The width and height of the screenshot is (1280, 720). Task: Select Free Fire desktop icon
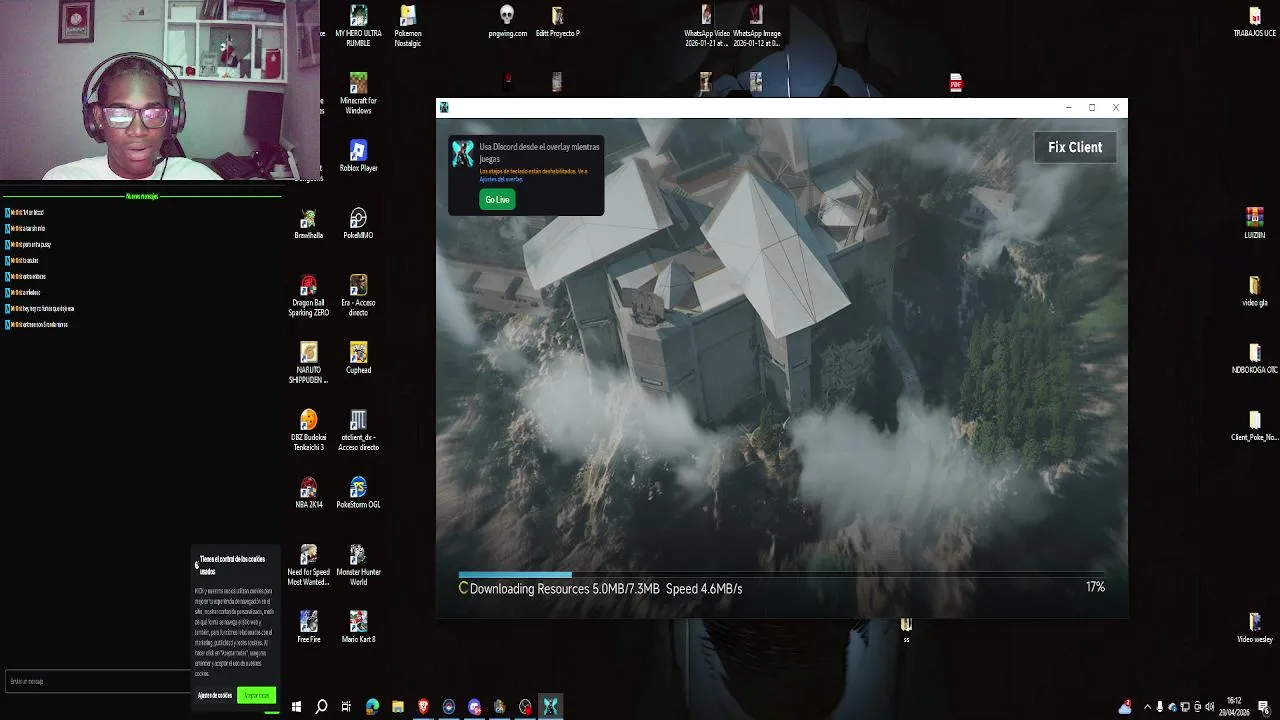click(x=308, y=627)
